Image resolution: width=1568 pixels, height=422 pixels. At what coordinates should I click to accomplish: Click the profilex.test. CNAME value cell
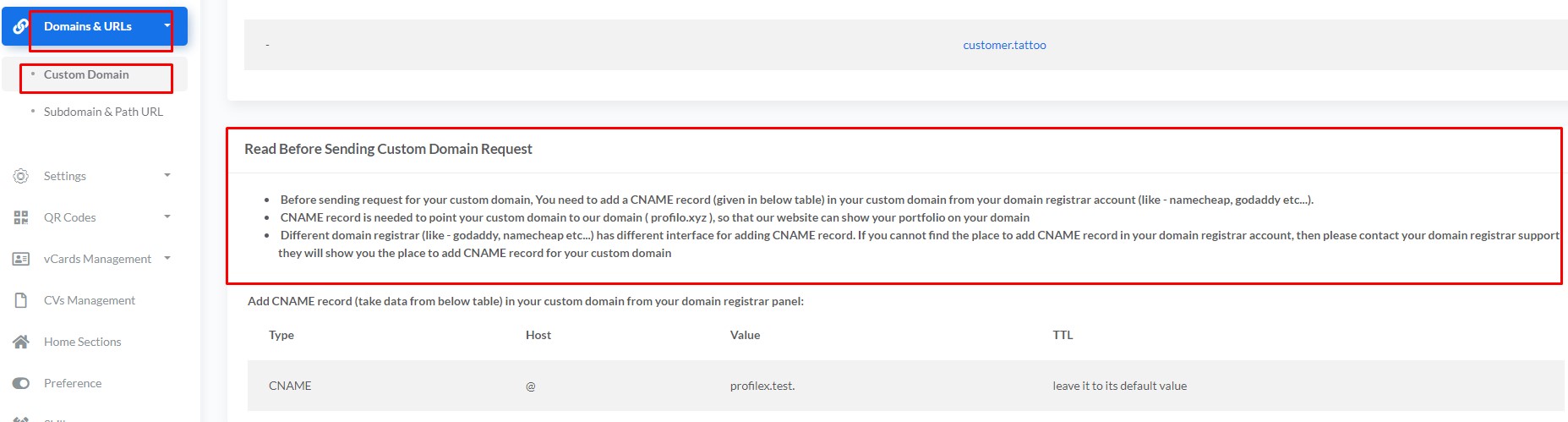pyautogui.click(x=762, y=386)
